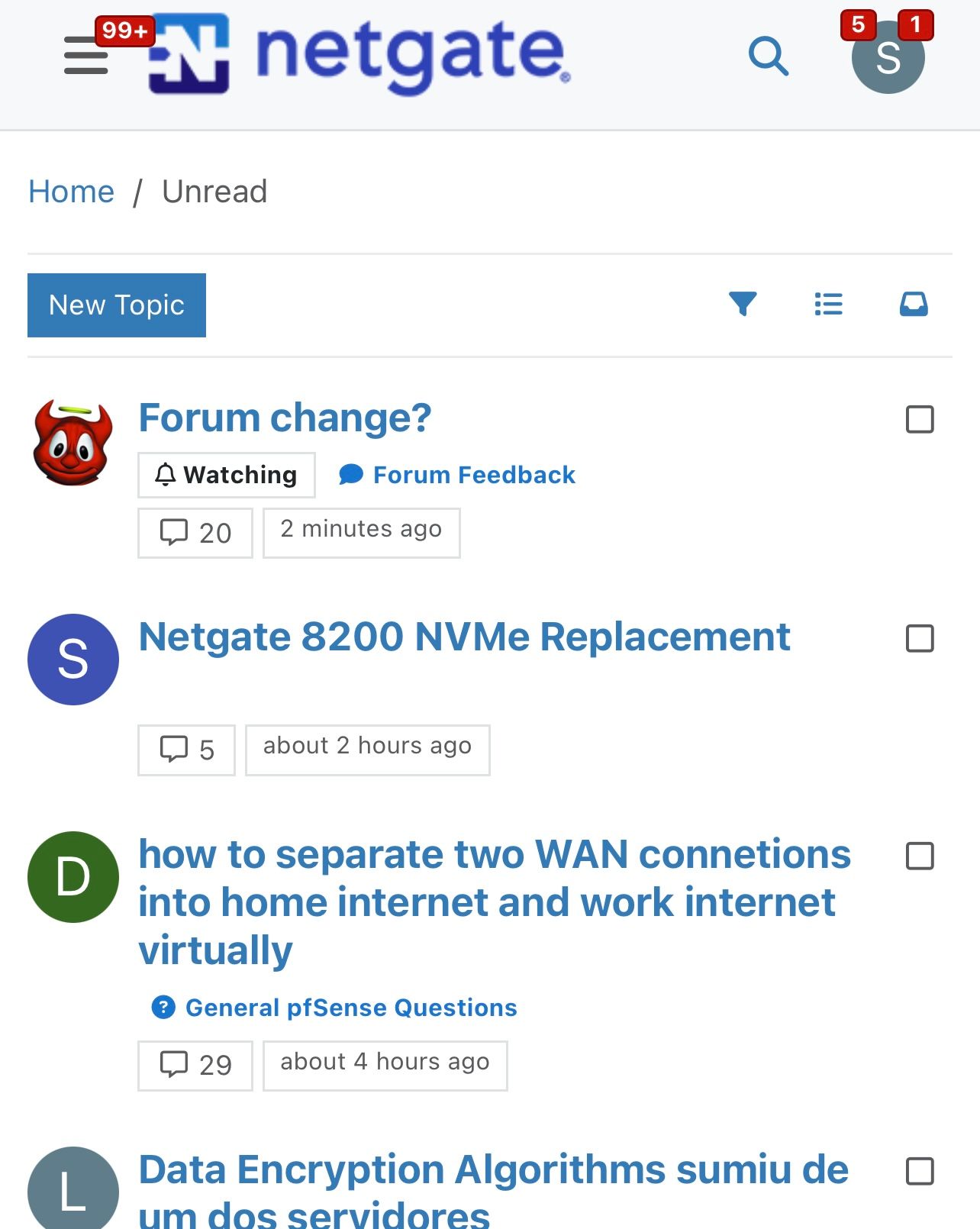Image resolution: width=980 pixels, height=1229 pixels.
Task: Open the hamburger navigation menu
Action: 86,56
